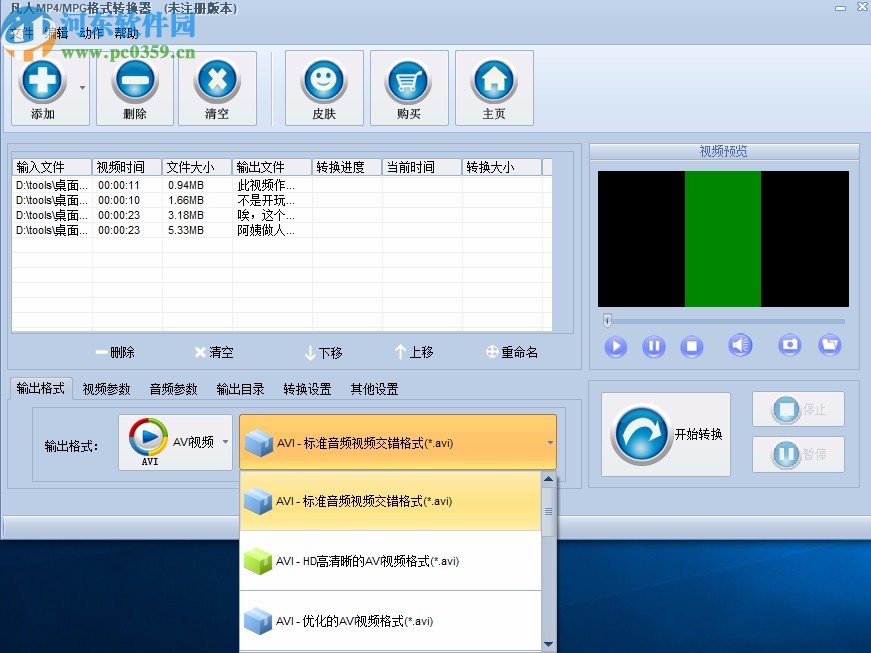The image size is (871, 653).
Task: Select AVI - HD高清晰的AV视频格式 from the list
Action: point(390,561)
